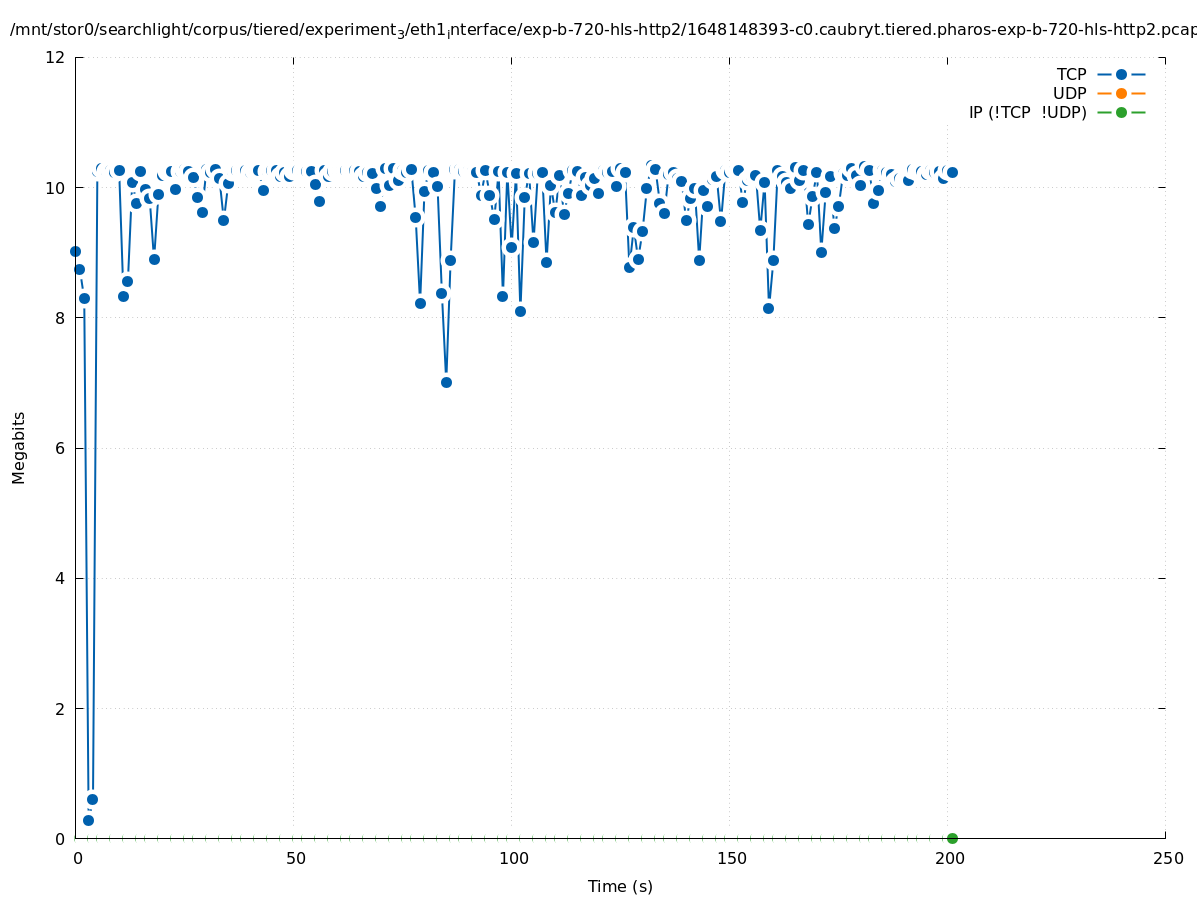Click the 2 tick label on y-axis
Viewport: 1197px width, 900px height.
click(60, 708)
